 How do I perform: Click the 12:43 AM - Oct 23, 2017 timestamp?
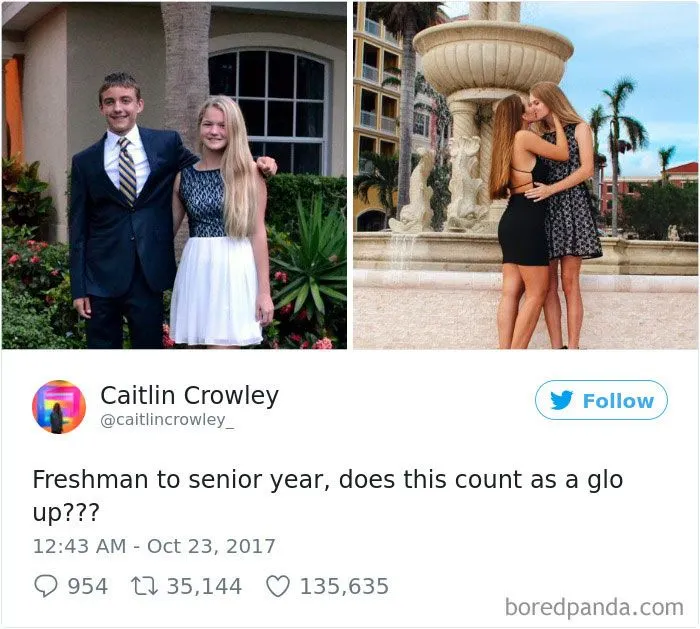pyautogui.click(x=154, y=546)
